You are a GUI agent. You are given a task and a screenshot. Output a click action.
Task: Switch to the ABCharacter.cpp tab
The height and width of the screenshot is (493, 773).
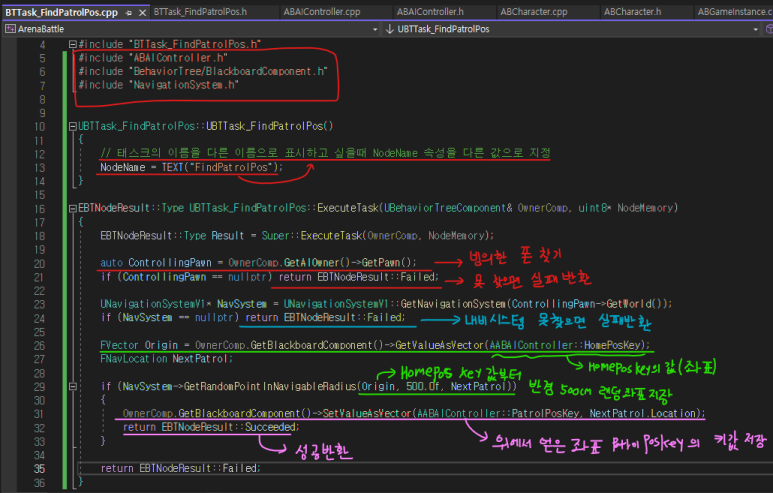point(534,12)
